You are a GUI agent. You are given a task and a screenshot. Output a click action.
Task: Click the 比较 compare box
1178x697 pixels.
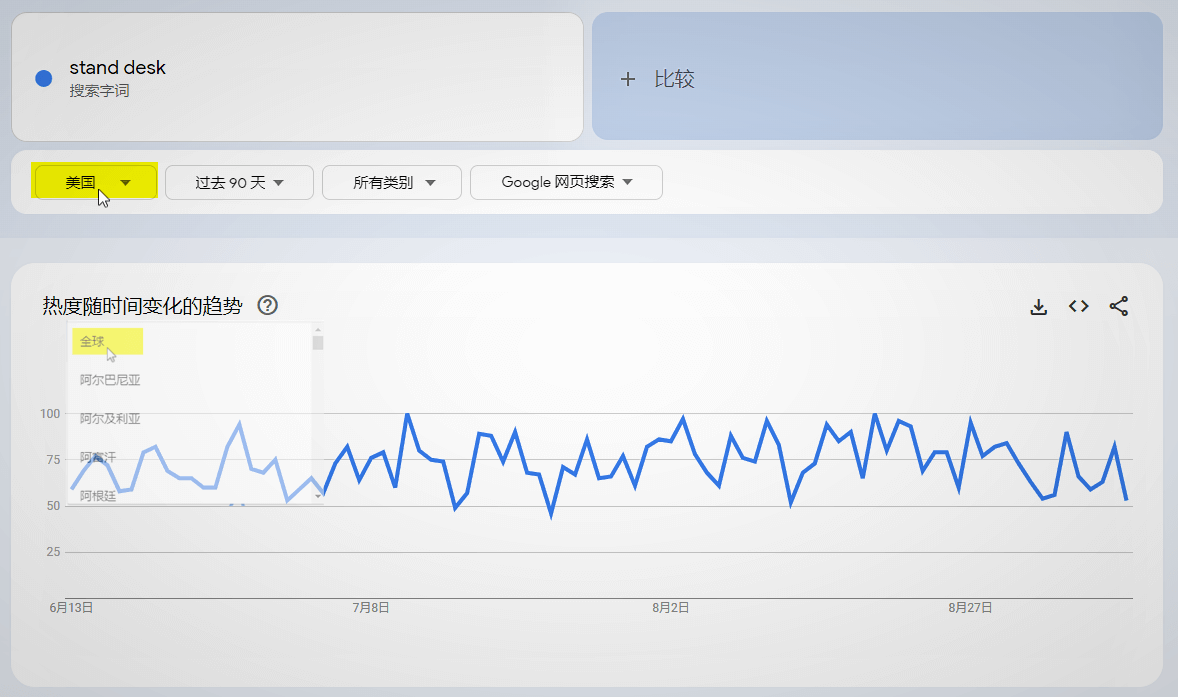[877, 76]
